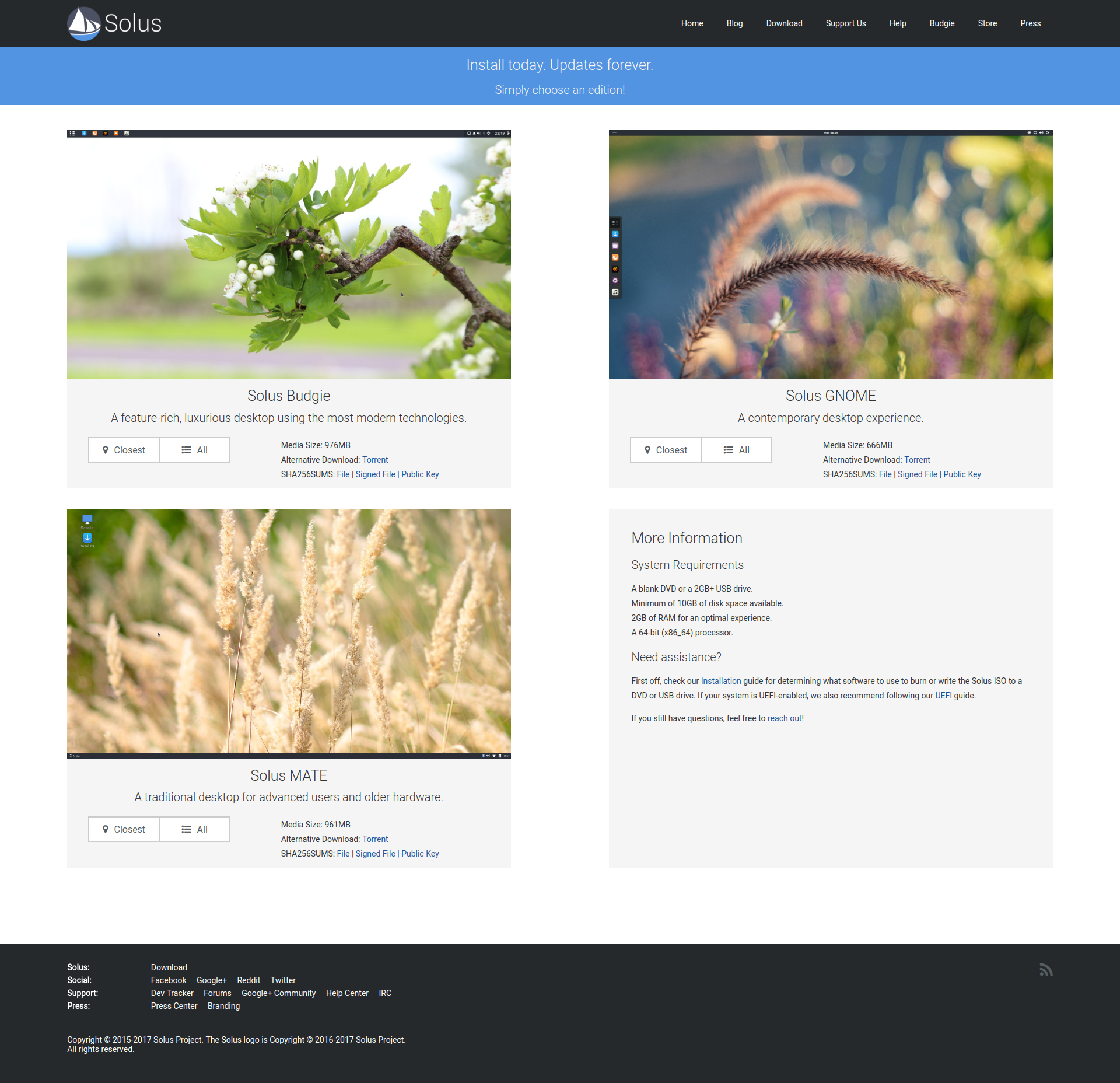Open the Installation guide link

[x=721, y=681]
